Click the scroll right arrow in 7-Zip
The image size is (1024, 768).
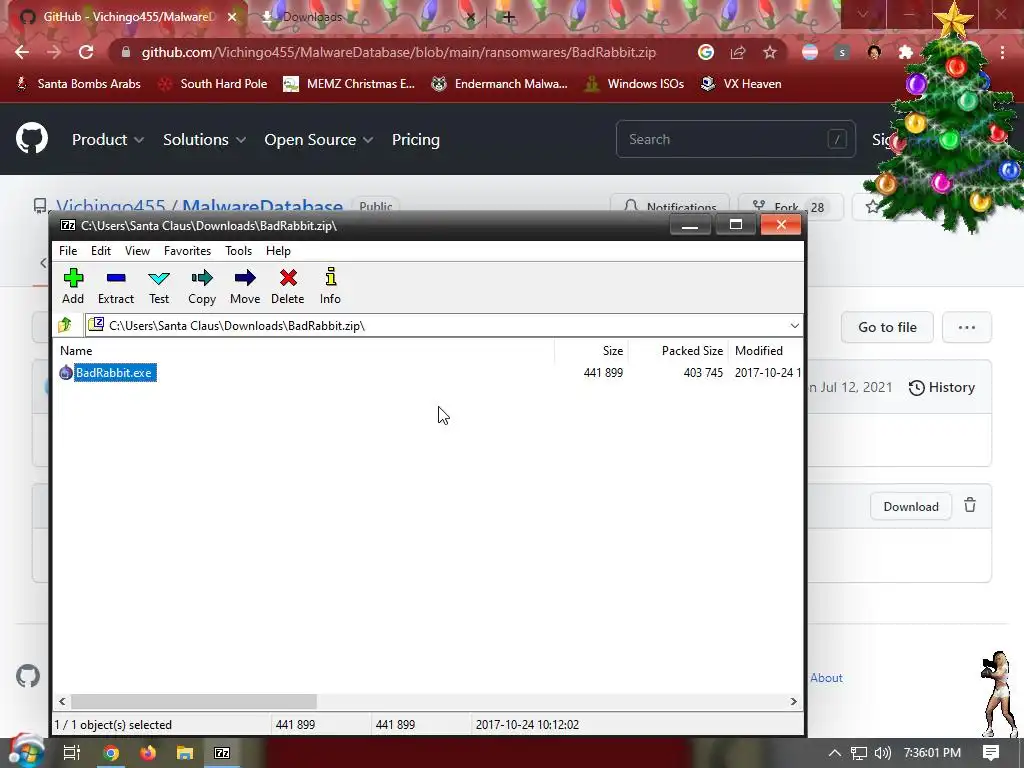[x=793, y=701]
